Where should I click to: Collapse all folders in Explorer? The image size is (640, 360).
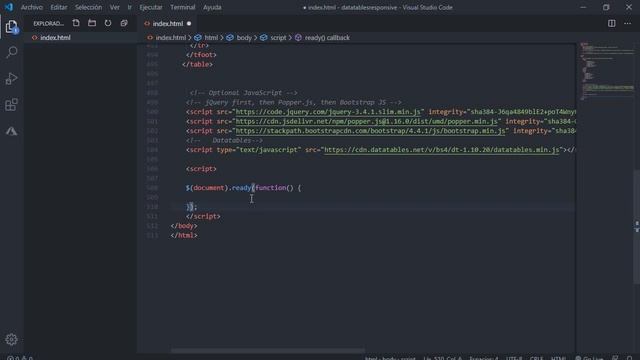[124, 23]
